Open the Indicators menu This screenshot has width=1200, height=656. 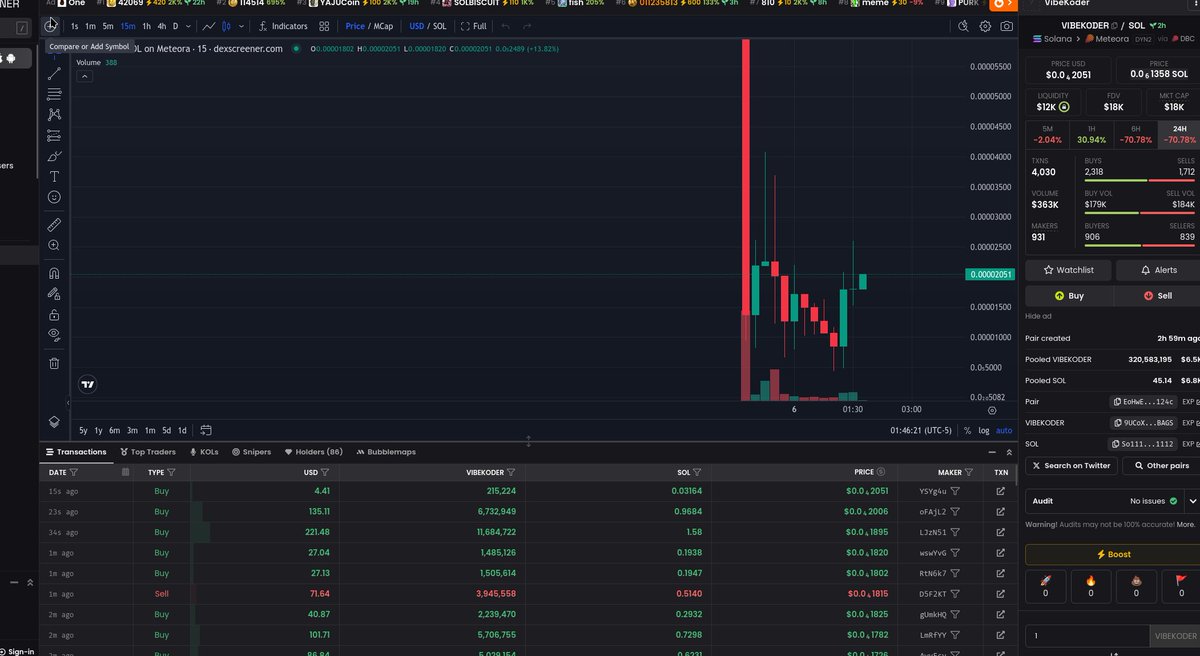click(x=283, y=26)
